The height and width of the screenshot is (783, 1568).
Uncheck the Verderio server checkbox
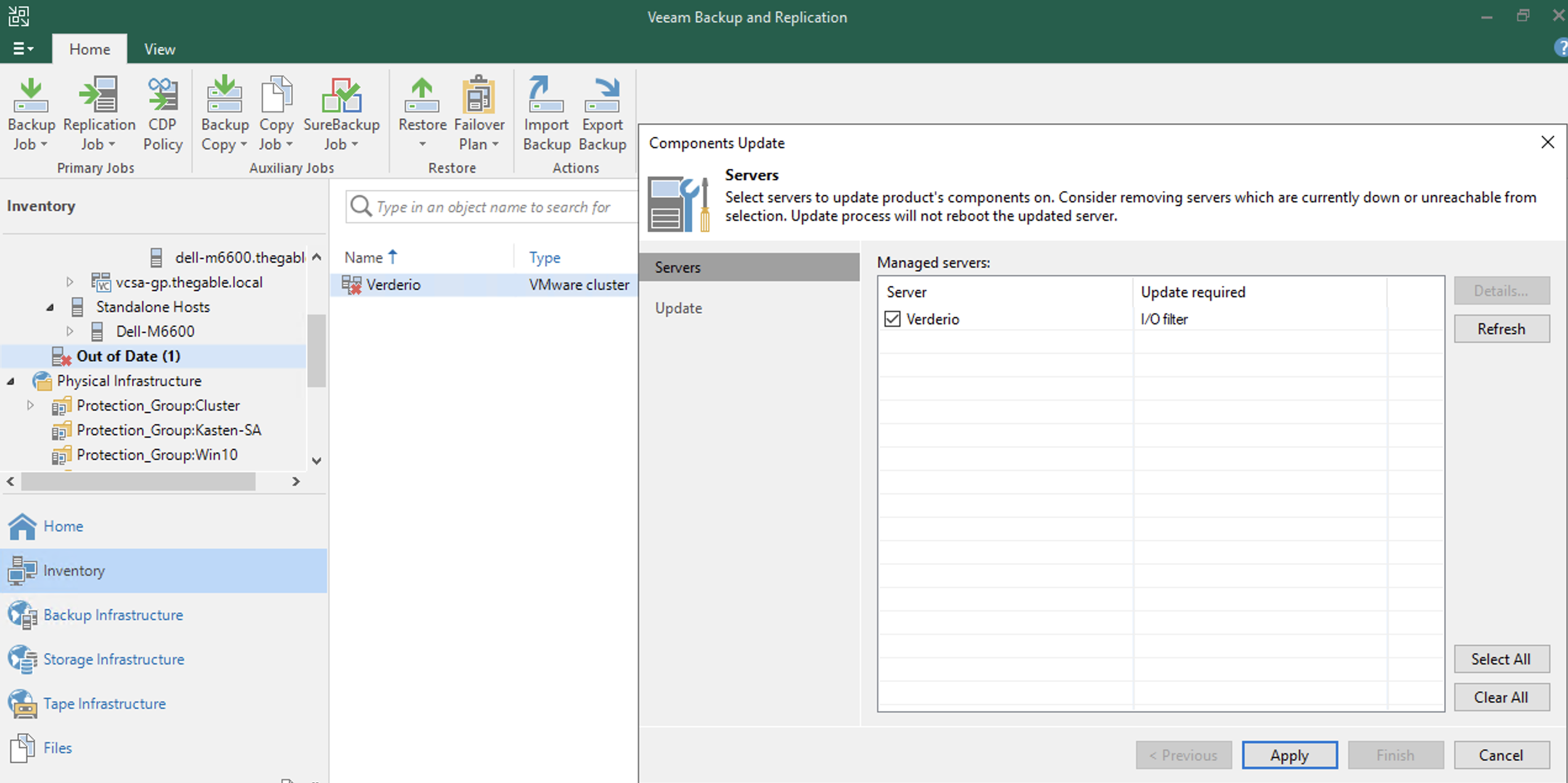(893, 319)
